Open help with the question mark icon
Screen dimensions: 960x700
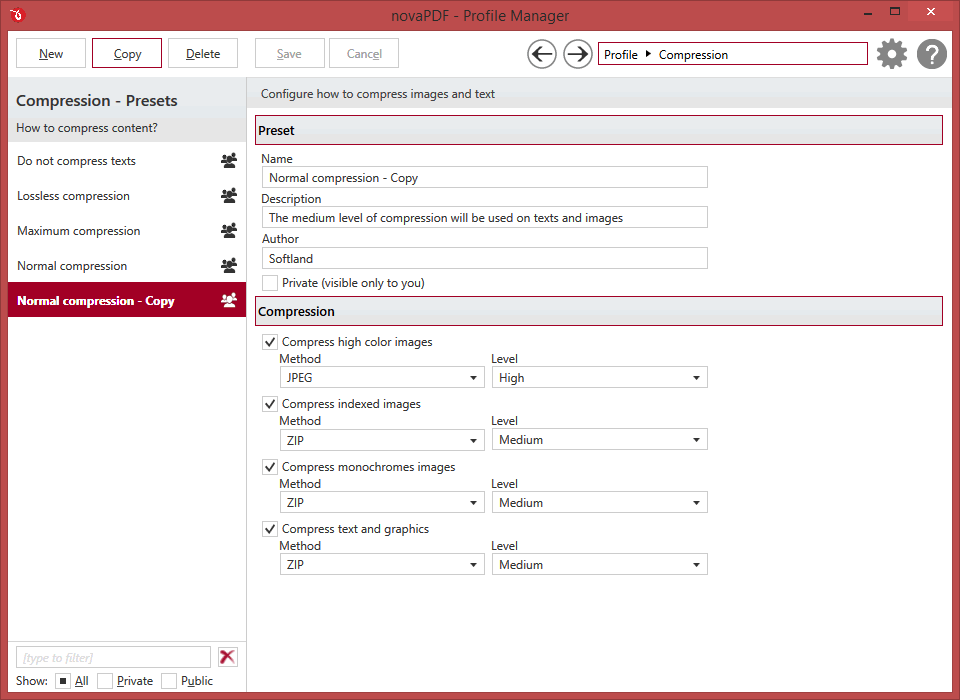tap(932, 54)
